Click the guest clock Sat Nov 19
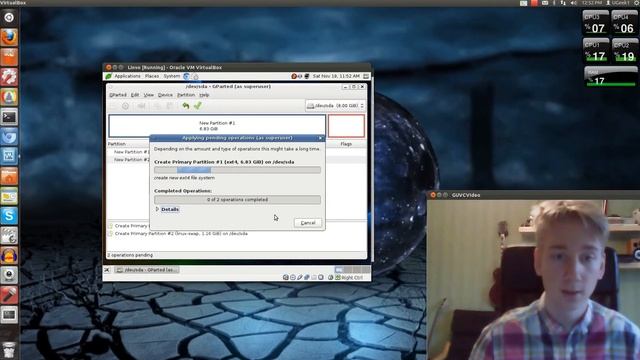The width and height of the screenshot is (640, 360). (336, 76)
